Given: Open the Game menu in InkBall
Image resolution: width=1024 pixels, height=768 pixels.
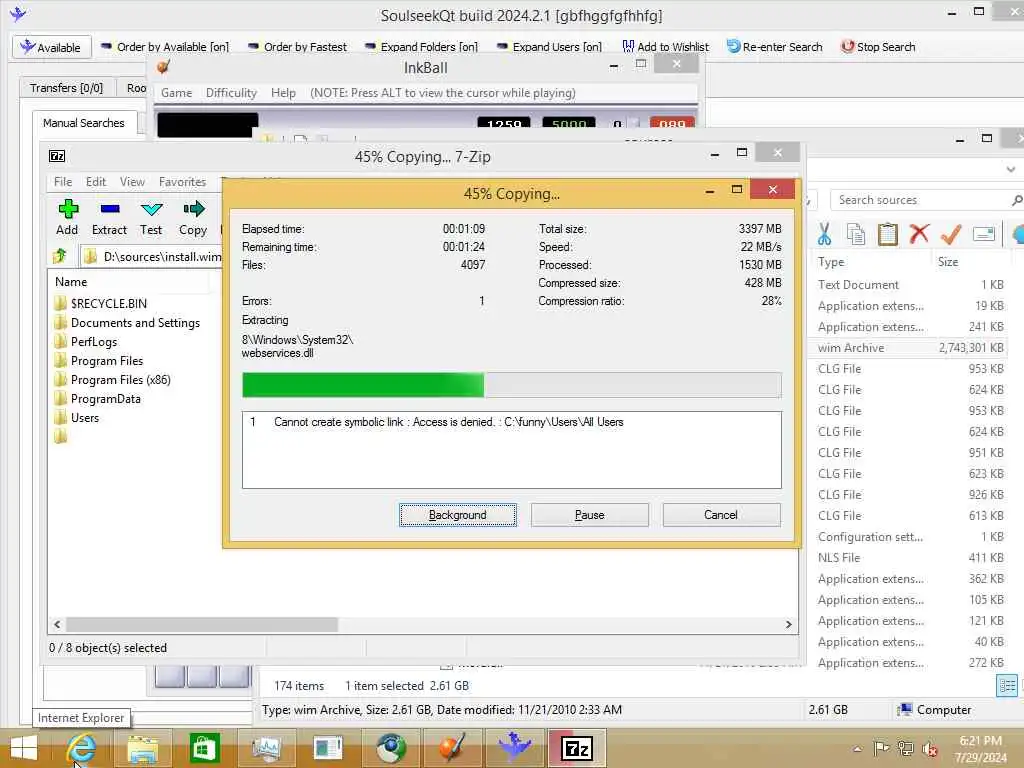Looking at the screenshot, I should click(176, 93).
